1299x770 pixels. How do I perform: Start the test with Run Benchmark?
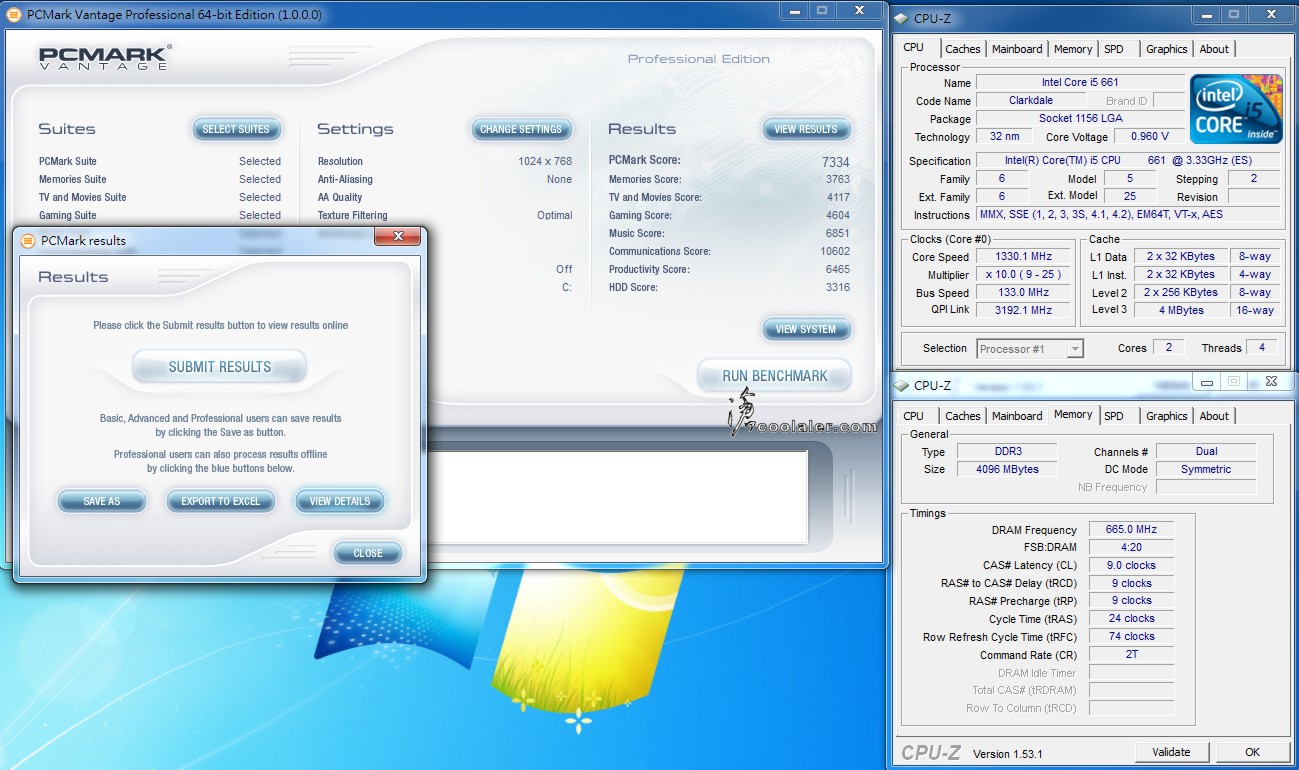click(x=775, y=376)
